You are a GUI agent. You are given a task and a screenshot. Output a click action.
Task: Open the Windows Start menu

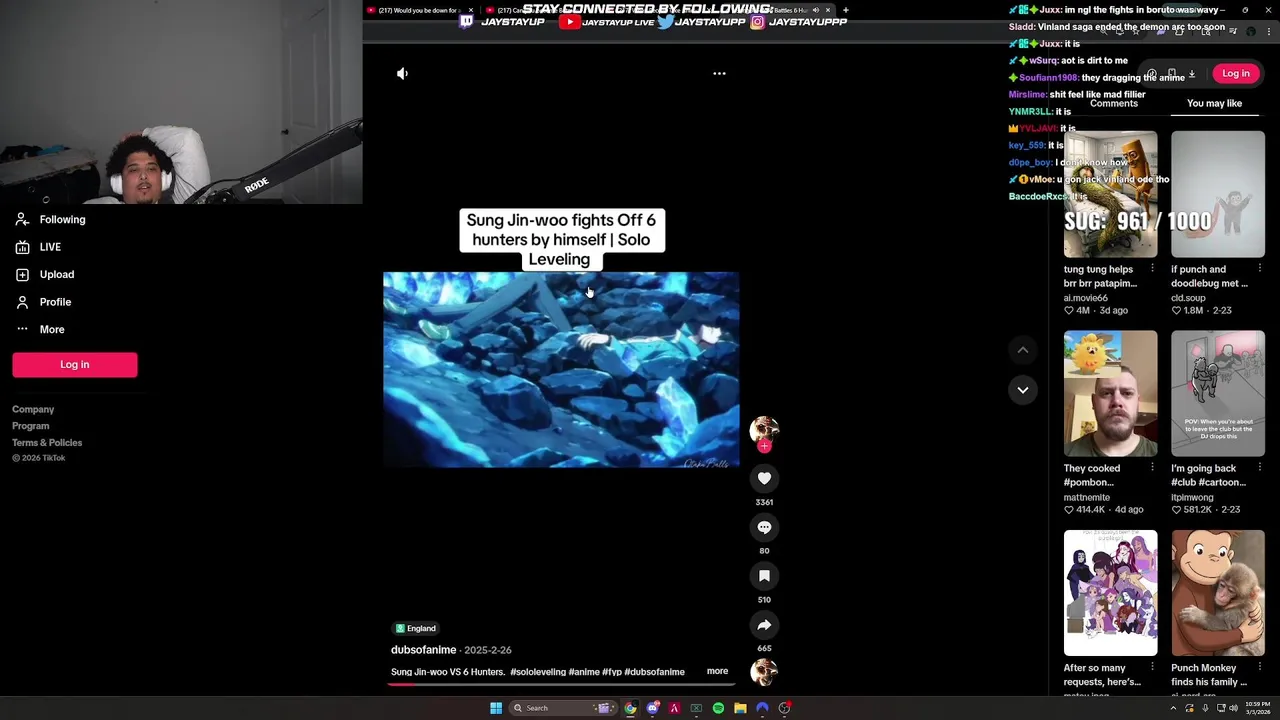click(x=495, y=708)
